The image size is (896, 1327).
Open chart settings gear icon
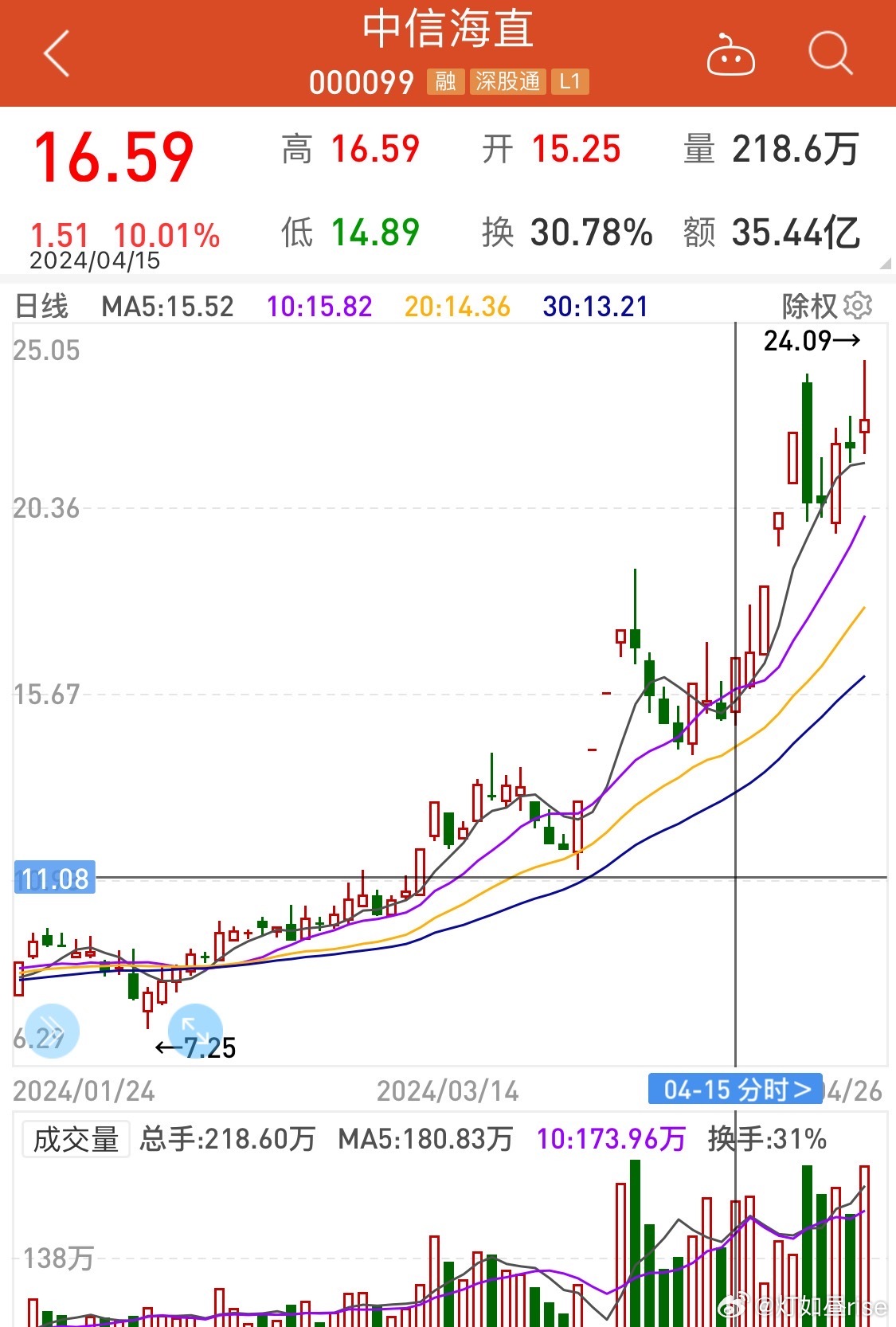pos(858,305)
